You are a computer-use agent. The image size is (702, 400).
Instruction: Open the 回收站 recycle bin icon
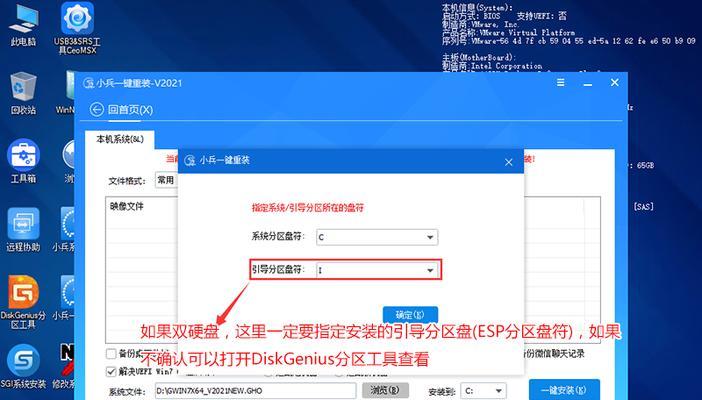pos(23,93)
